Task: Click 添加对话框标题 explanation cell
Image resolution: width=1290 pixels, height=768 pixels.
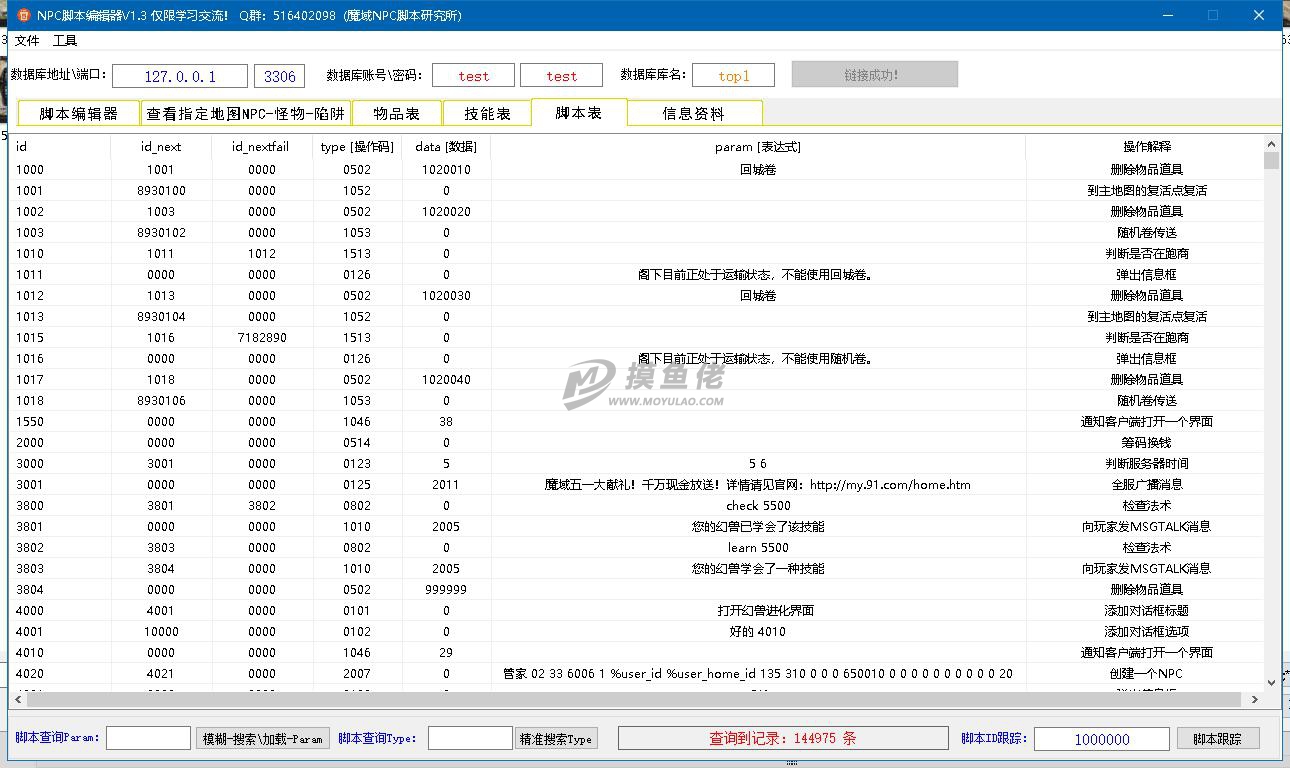Action: [1146, 611]
